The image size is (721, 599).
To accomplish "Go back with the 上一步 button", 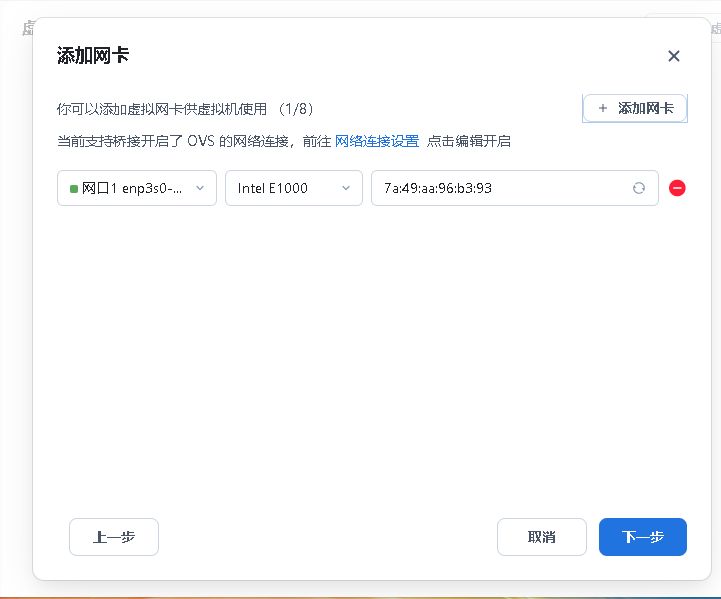I will pos(114,537).
